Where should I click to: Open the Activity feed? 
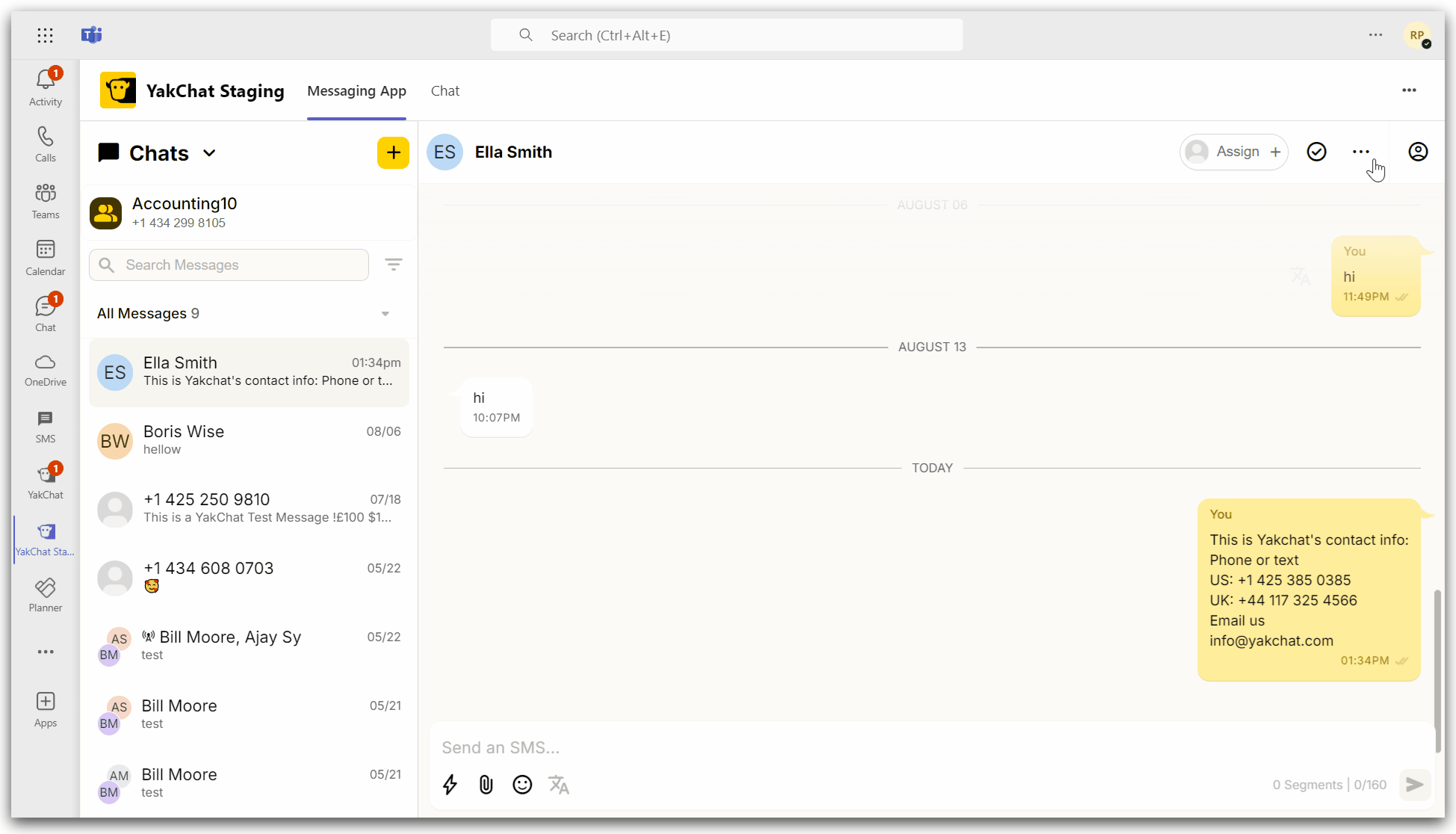point(46,87)
